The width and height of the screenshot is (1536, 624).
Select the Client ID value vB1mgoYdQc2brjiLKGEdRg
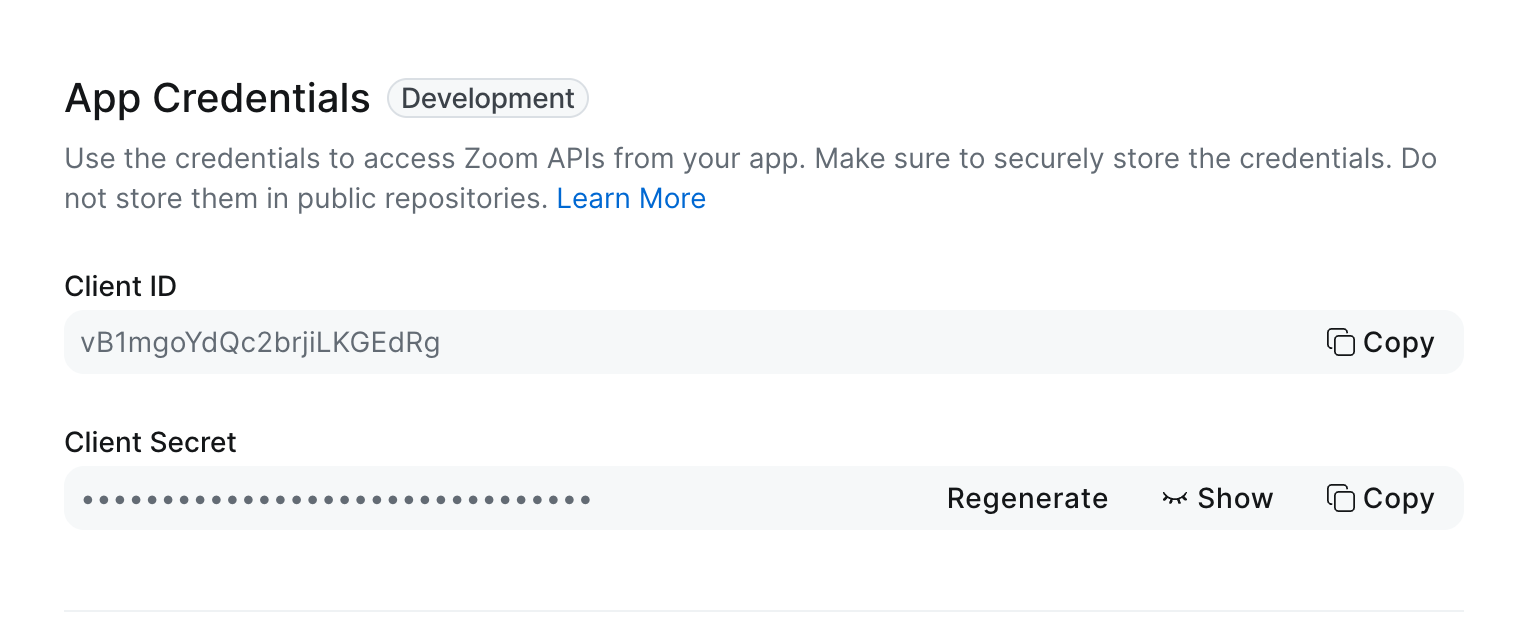click(x=260, y=343)
